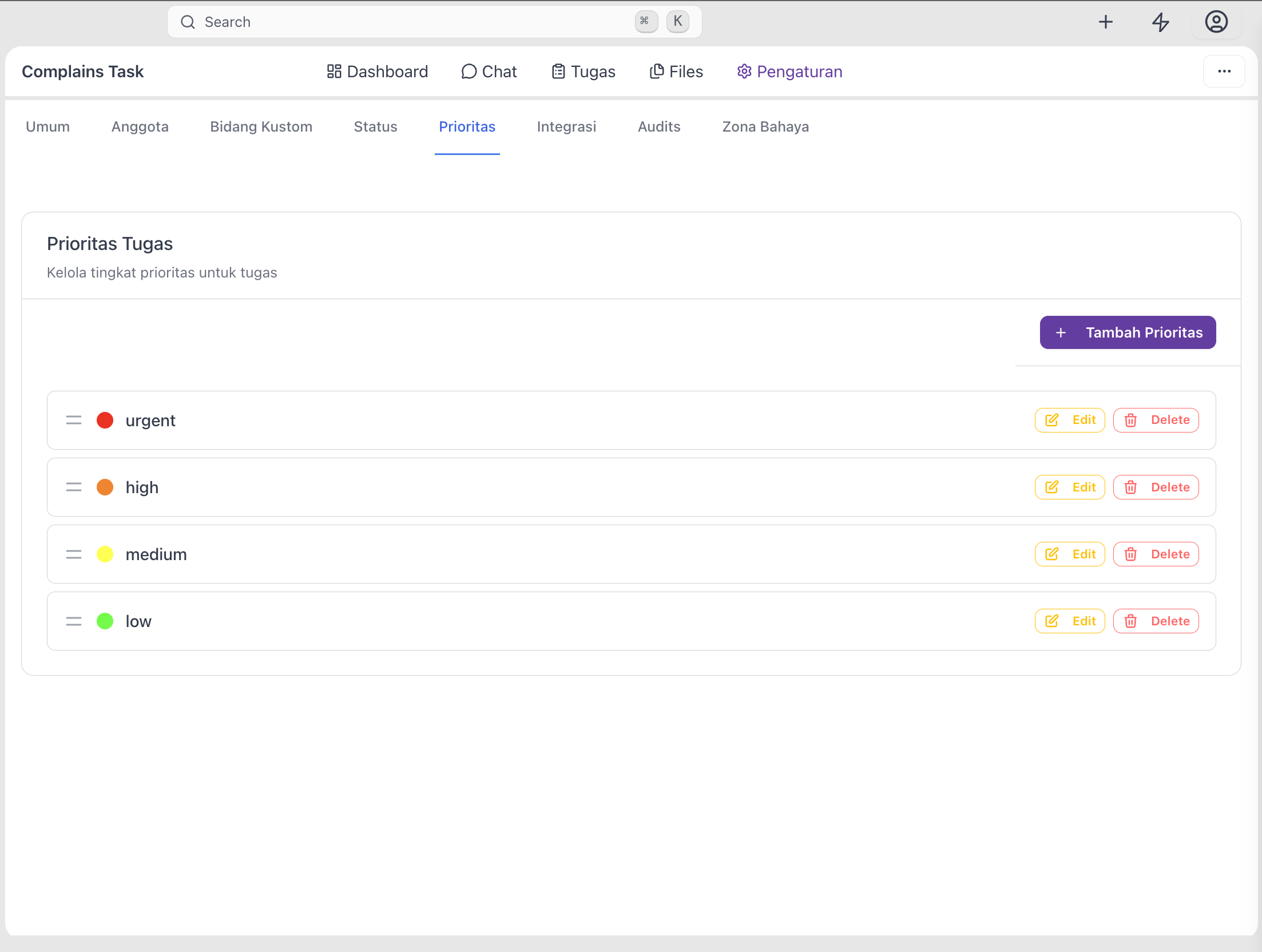1262x952 pixels.
Task: Delete the urgent priority
Action: pyautogui.click(x=1156, y=420)
